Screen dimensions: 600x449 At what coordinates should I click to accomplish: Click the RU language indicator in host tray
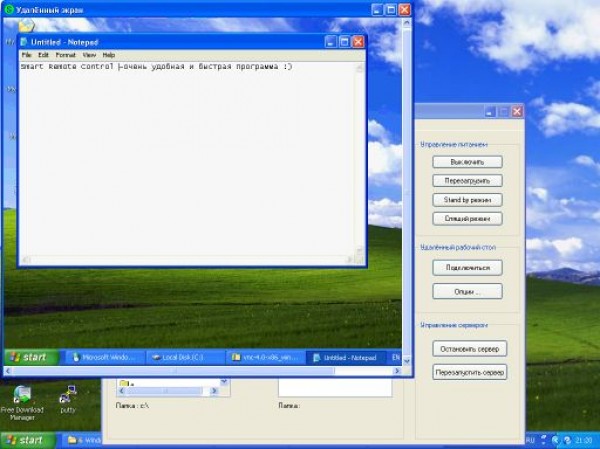coord(530,441)
